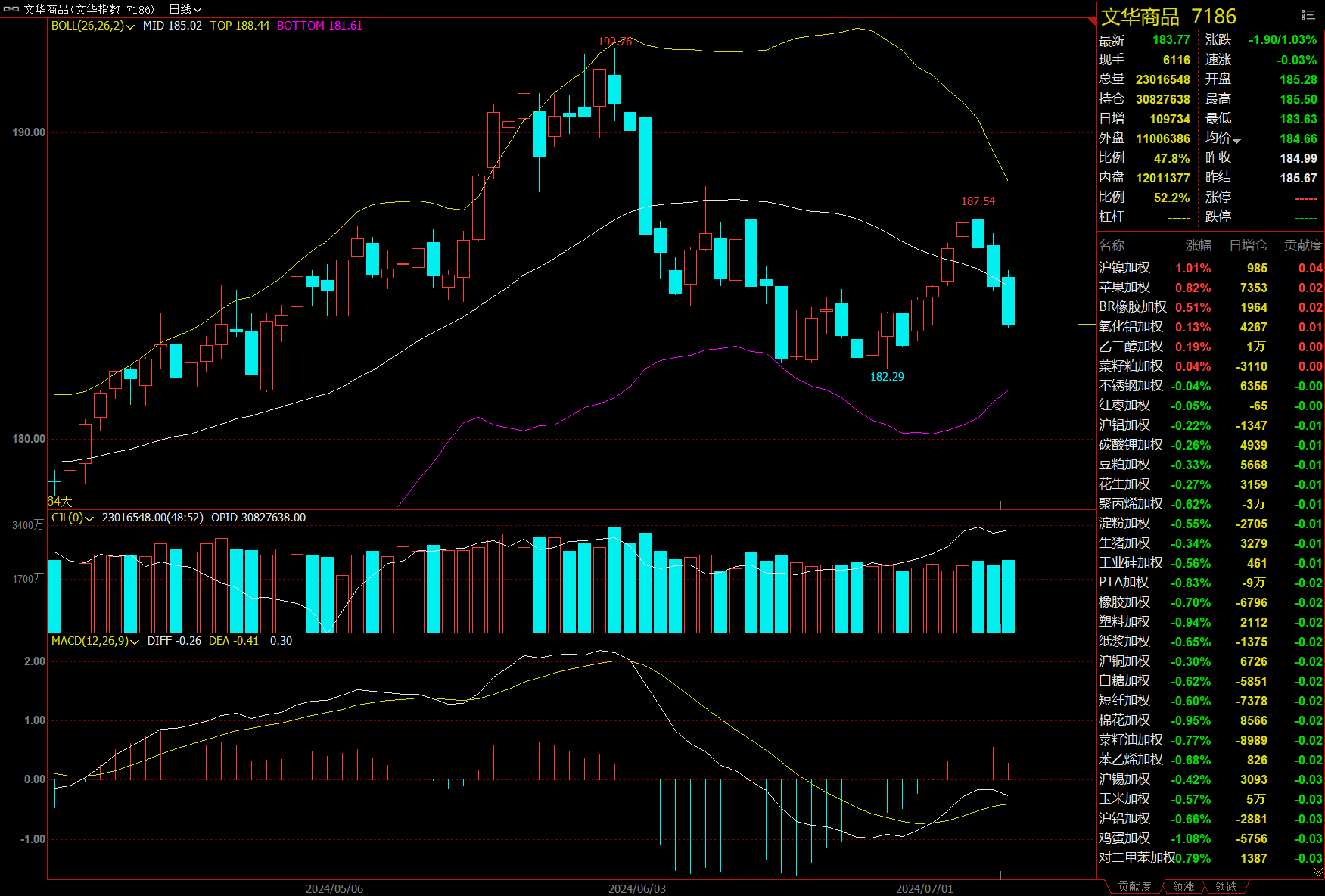1325x896 pixels.
Task: Click the 2024/07/01 date axis label
Action: (x=925, y=888)
